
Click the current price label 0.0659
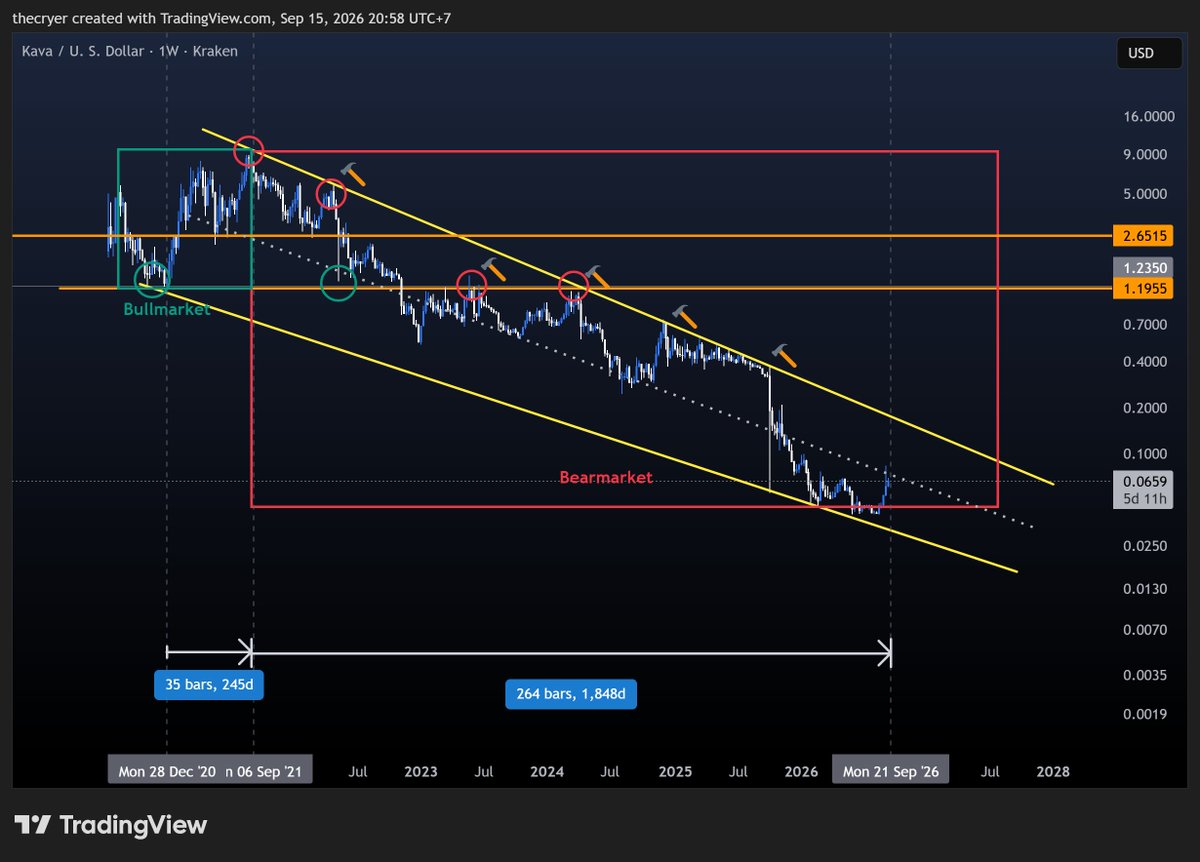[1146, 481]
